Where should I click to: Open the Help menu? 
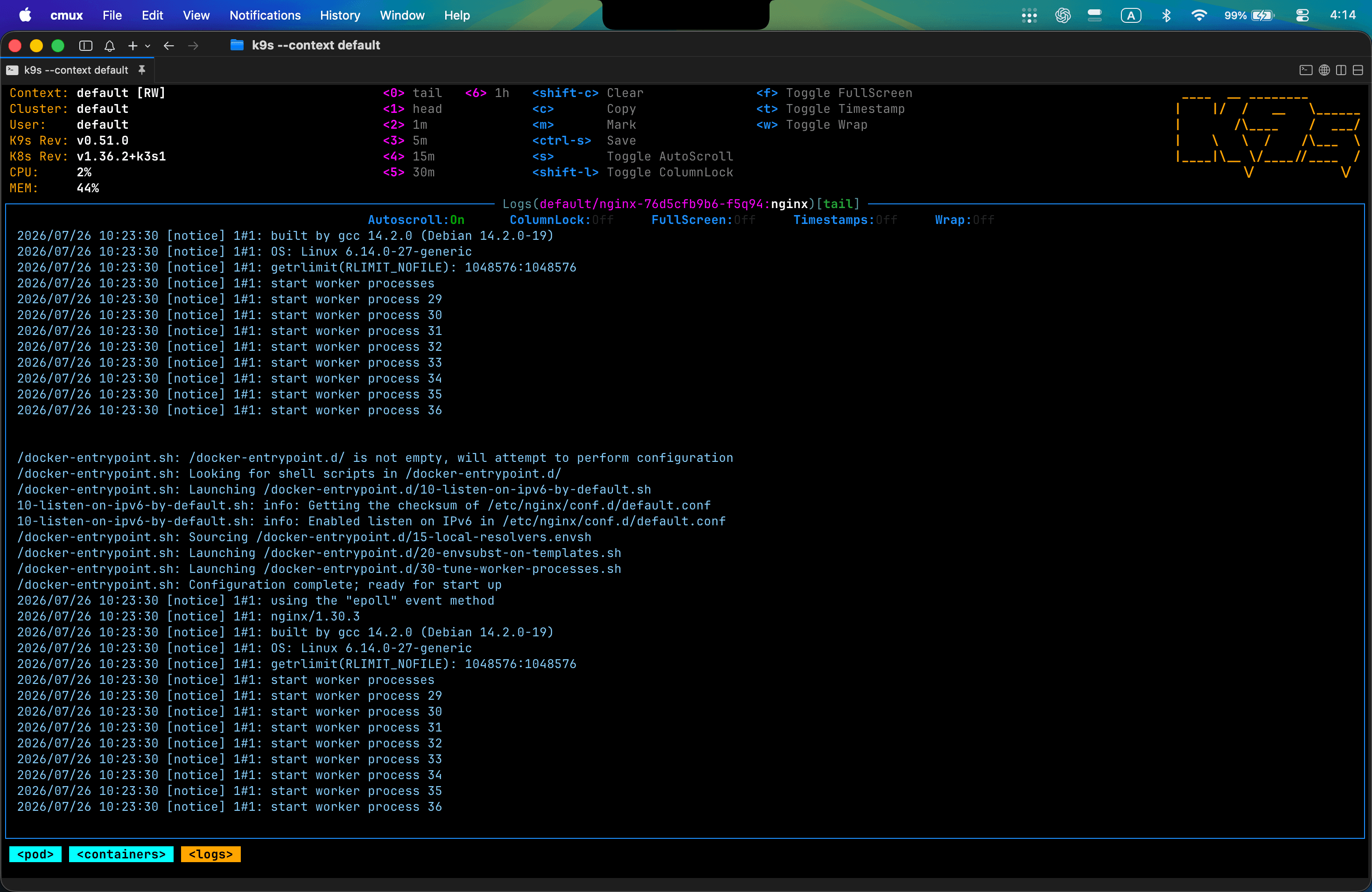tap(457, 15)
